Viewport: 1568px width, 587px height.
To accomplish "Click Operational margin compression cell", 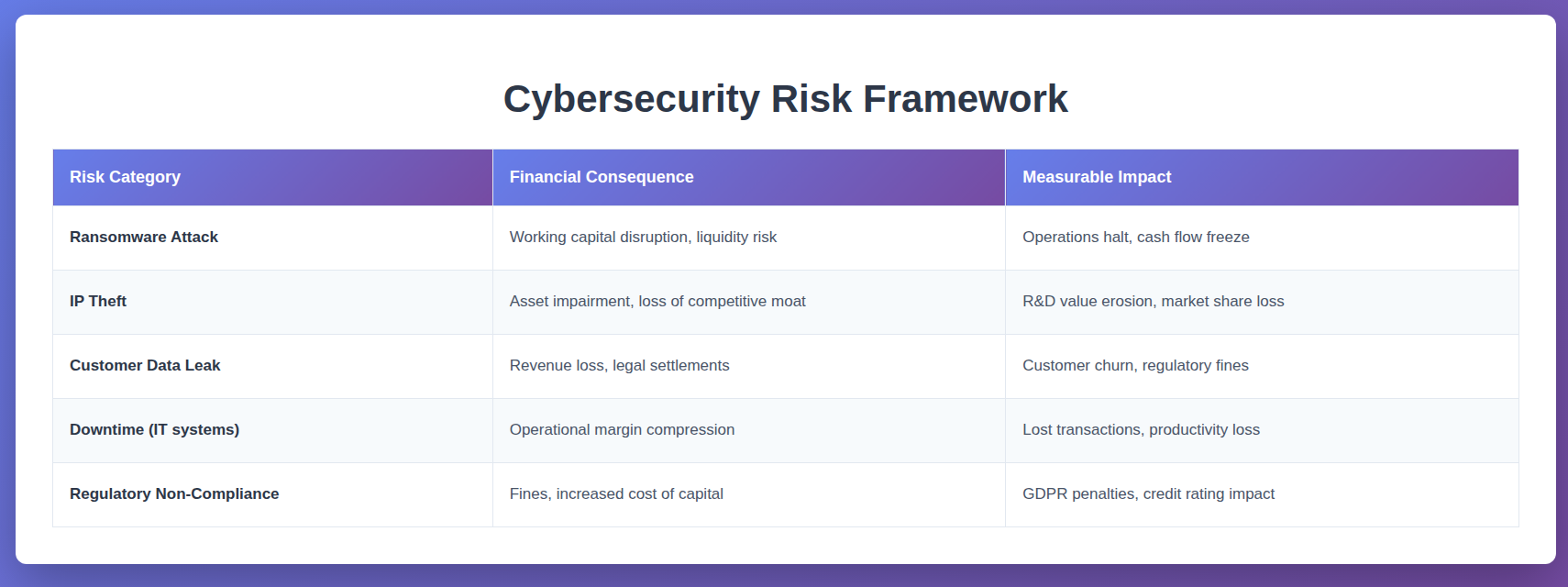I will [622, 429].
